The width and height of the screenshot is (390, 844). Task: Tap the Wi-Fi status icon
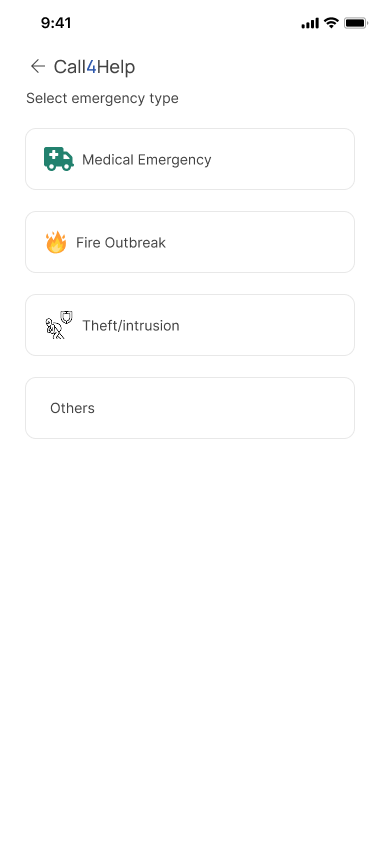click(x=331, y=23)
